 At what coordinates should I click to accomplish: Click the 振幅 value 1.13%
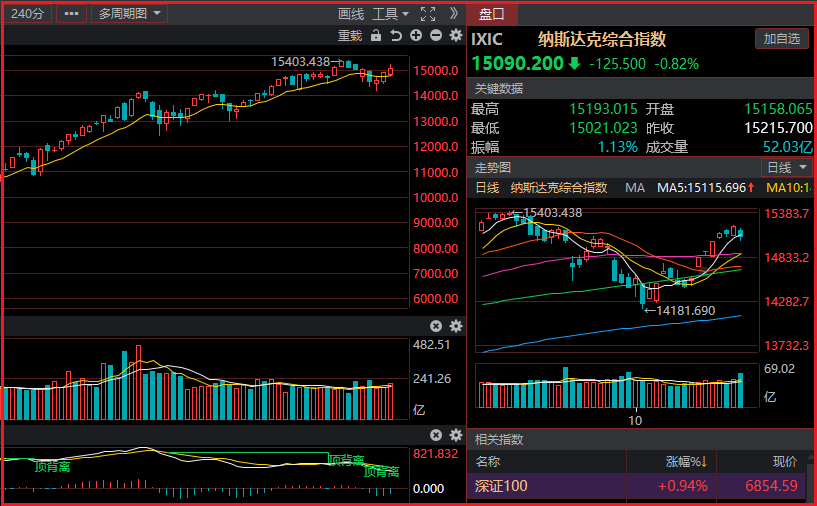[617, 147]
